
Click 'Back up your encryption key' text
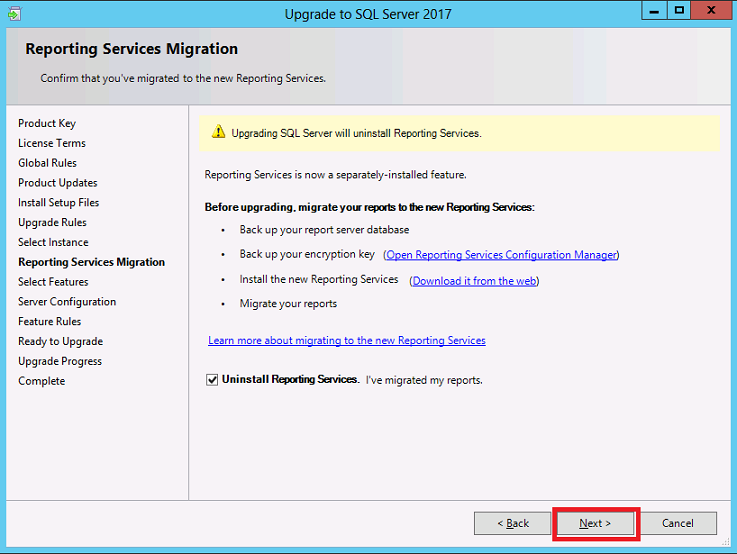[307, 254]
